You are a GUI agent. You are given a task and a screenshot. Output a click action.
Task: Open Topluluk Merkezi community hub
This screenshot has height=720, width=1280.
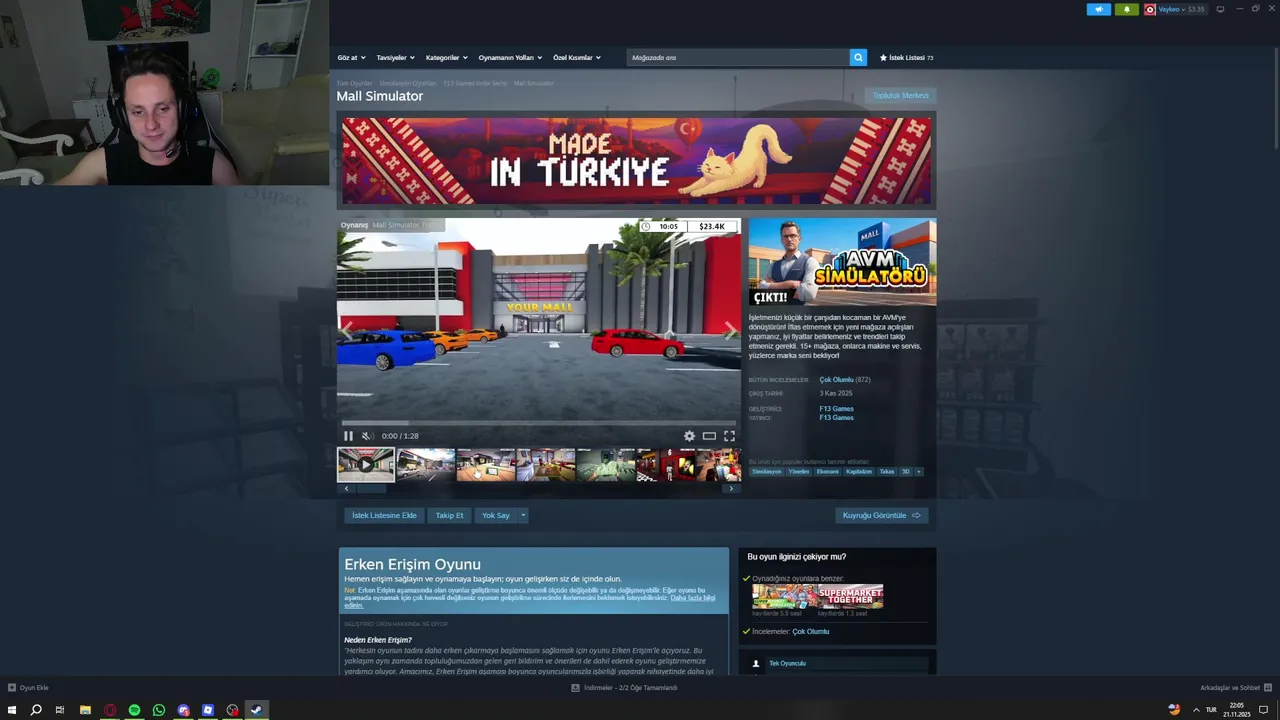[900, 96]
